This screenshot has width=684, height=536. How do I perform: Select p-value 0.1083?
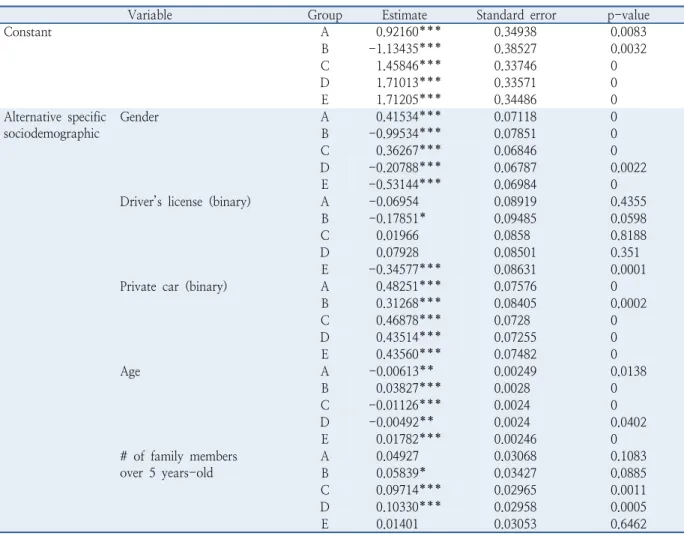(x=628, y=456)
